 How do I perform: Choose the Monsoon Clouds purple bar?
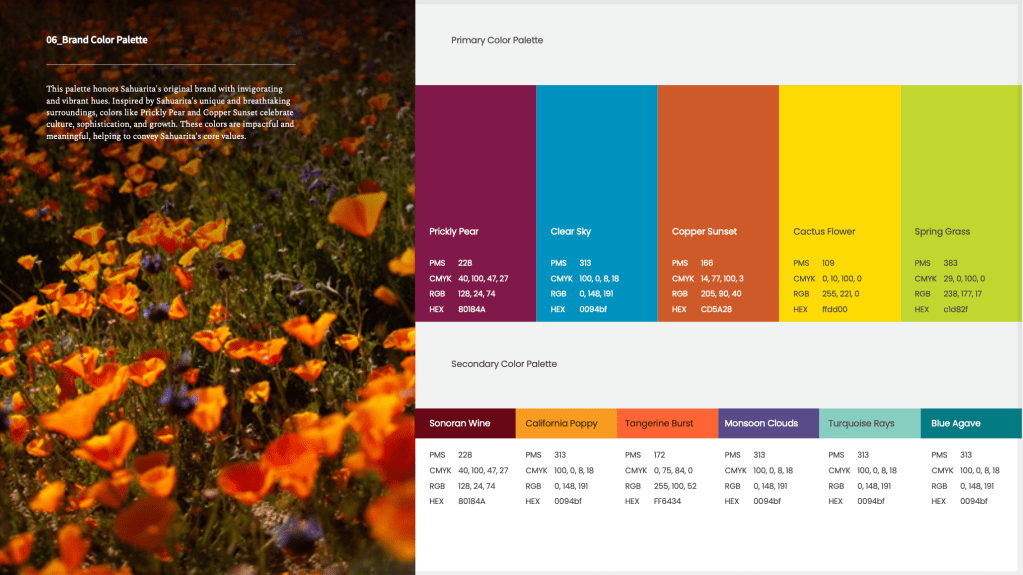[767, 423]
